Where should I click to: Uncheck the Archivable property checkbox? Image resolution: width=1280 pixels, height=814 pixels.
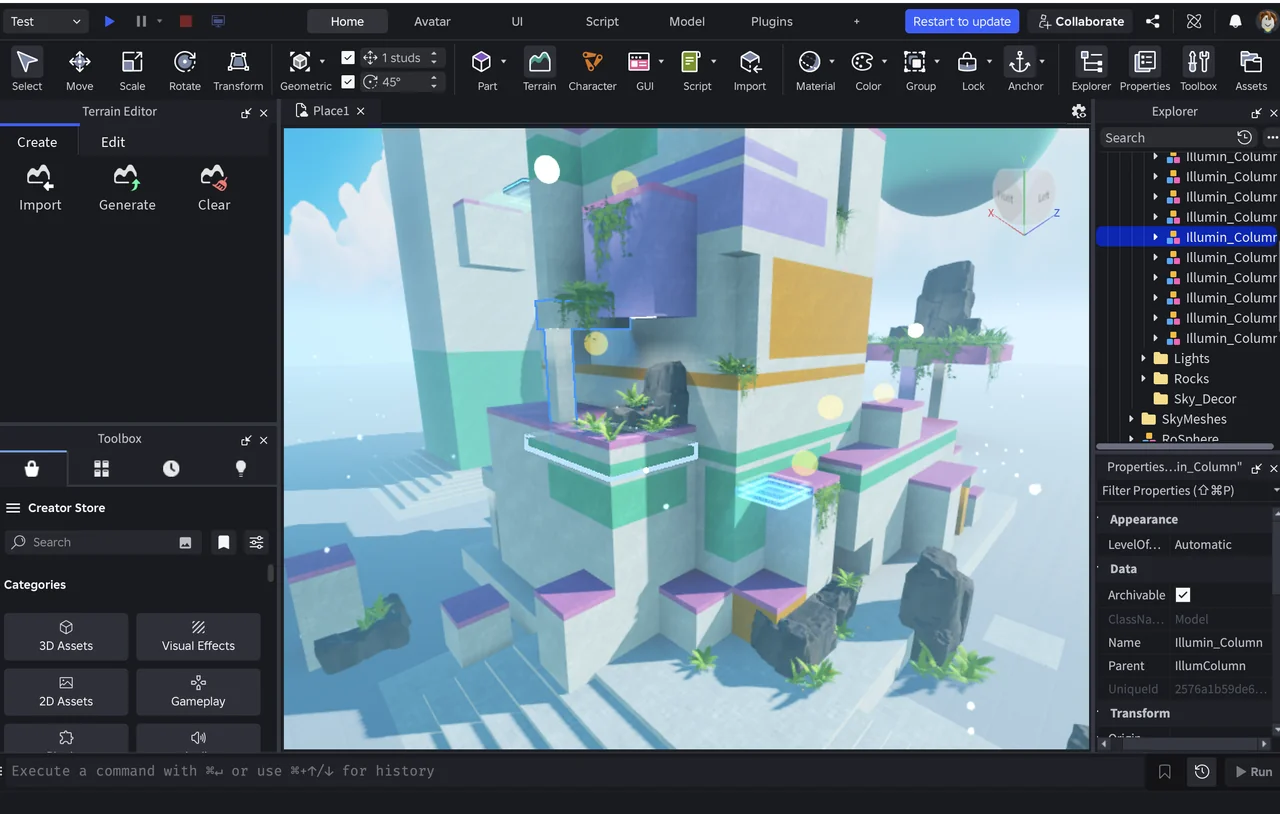pyautogui.click(x=1183, y=595)
